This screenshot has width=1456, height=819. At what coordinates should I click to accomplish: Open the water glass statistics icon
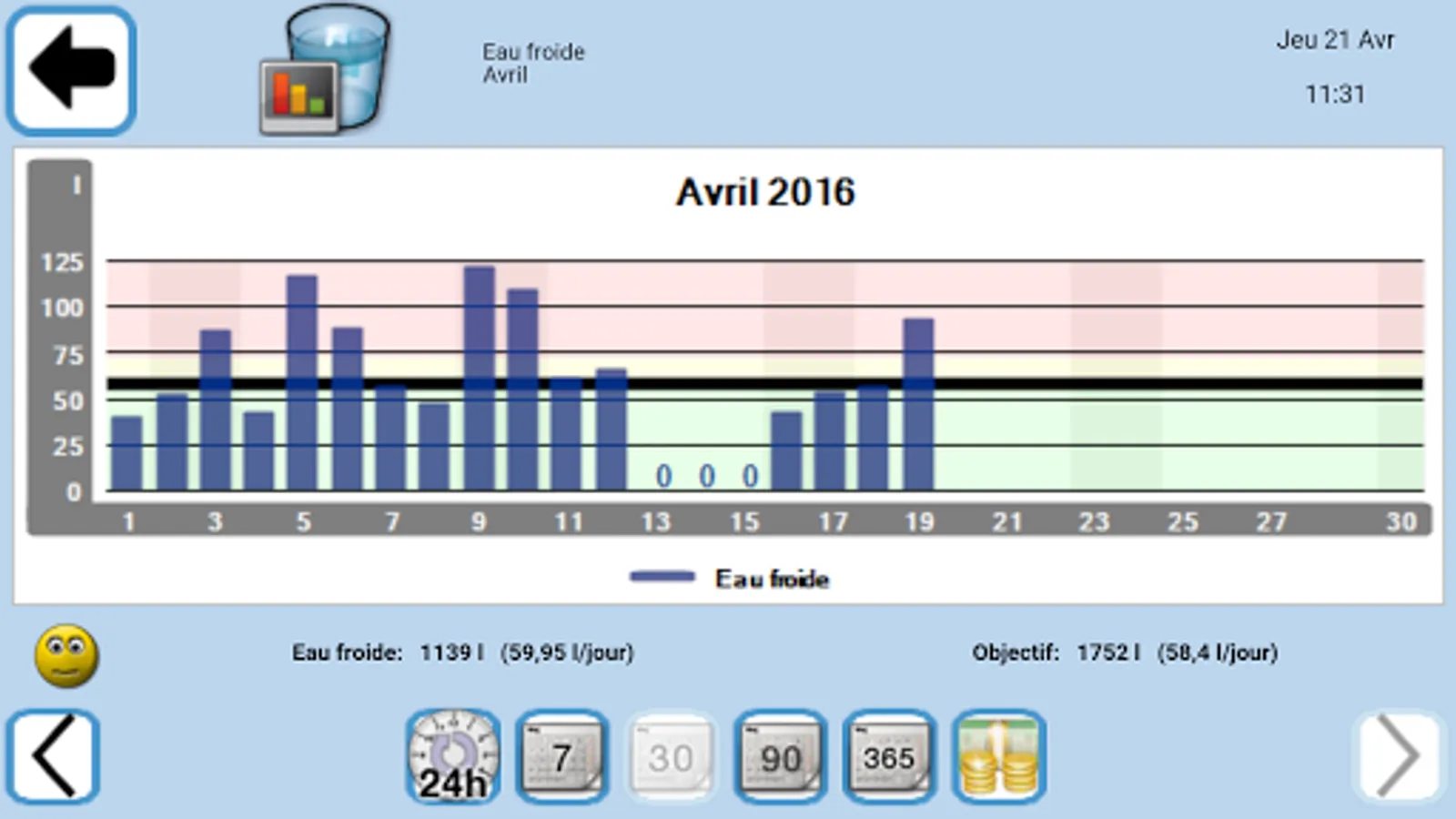pos(325,70)
